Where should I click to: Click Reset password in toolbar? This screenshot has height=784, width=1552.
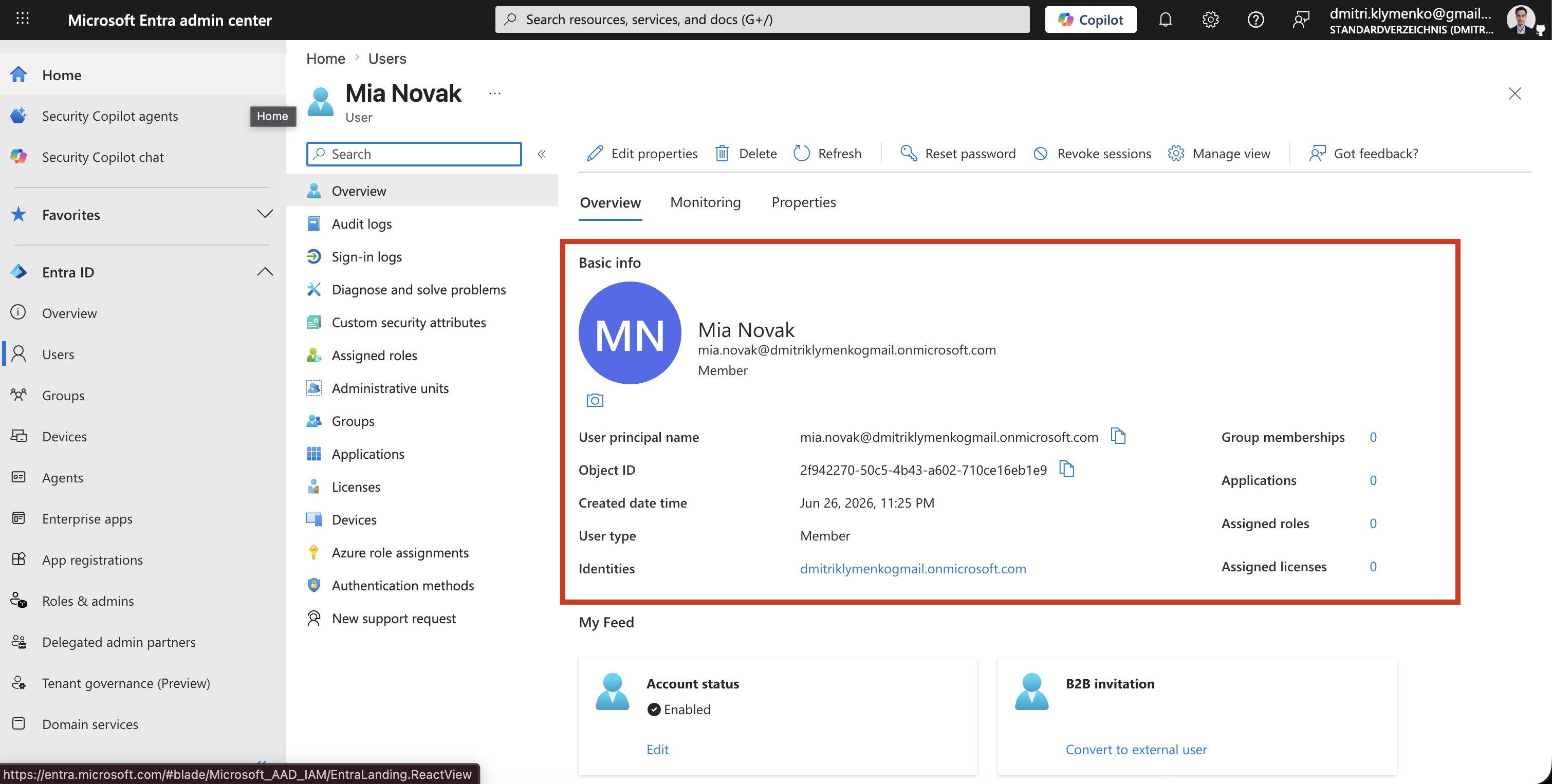pyautogui.click(x=958, y=154)
